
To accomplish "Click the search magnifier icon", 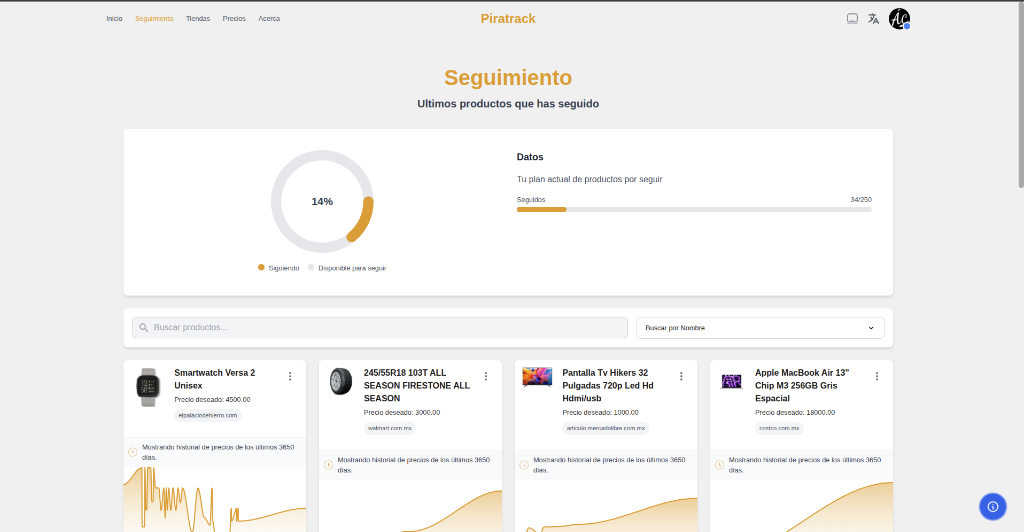I will (x=144, y=327).
